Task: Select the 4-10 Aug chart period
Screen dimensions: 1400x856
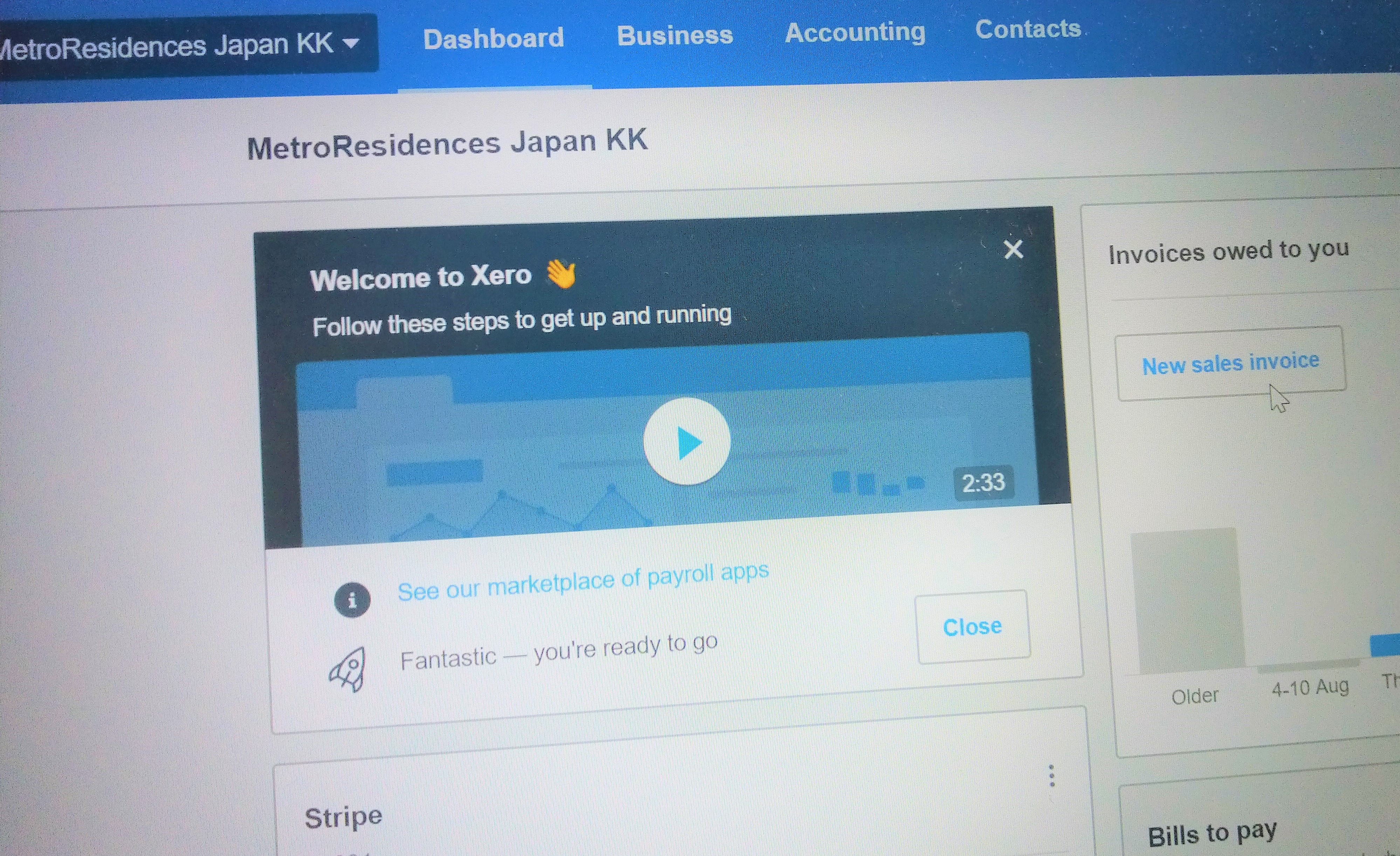Action: click(1310, 688)
